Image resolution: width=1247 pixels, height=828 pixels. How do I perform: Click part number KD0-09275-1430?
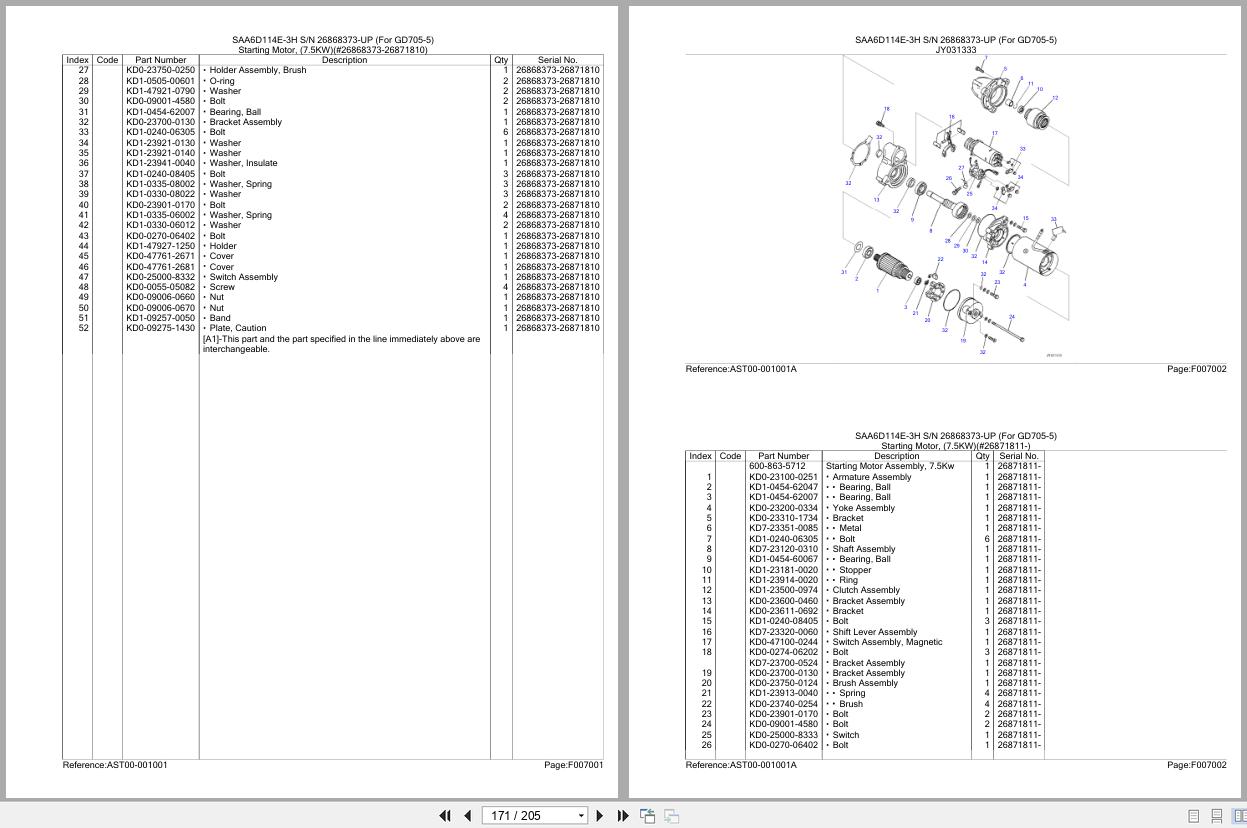click(x=160, y=328)
